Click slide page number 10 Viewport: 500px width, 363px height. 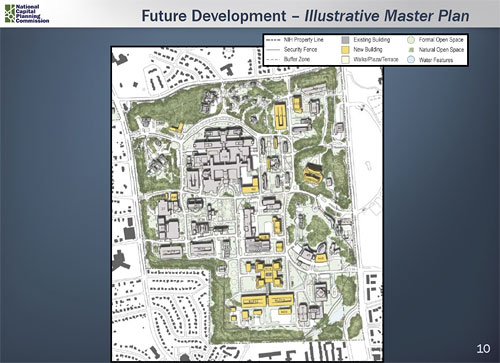(x=483, y=349)
